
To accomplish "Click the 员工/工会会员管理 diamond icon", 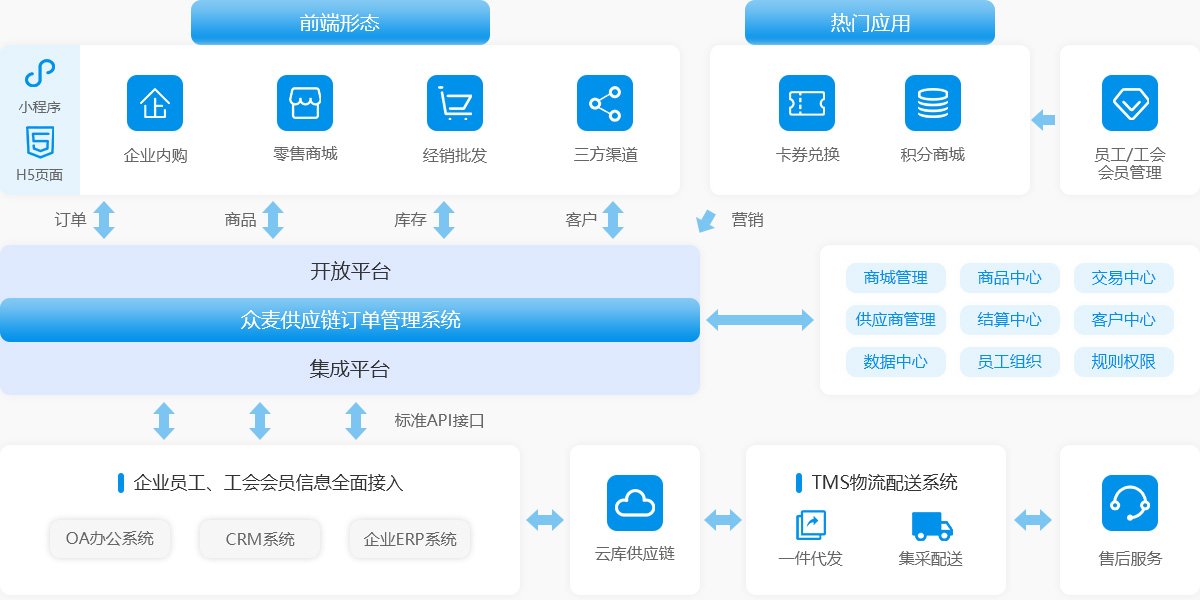I will (1130, 103).
